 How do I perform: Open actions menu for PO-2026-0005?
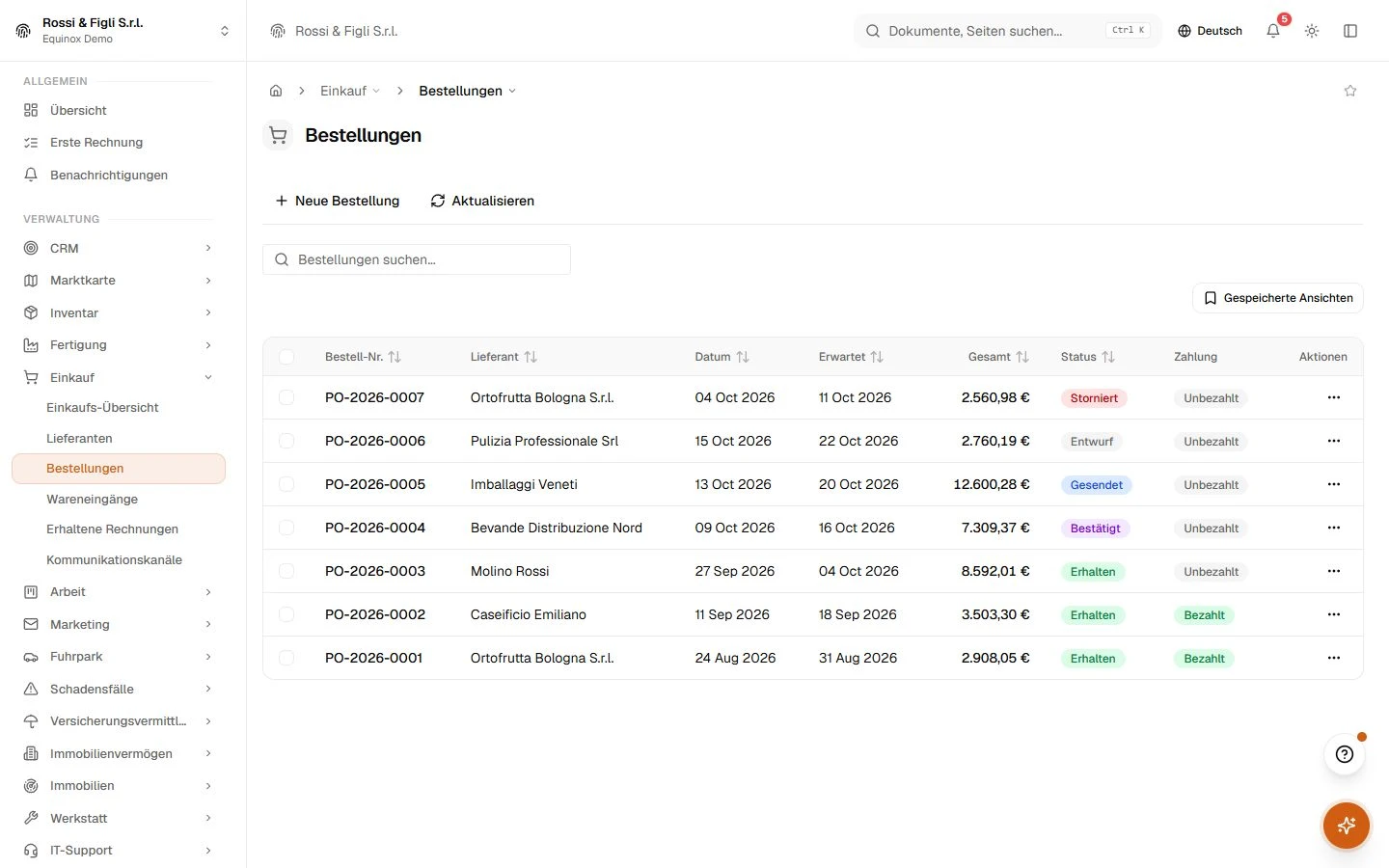coord(1334,484)
